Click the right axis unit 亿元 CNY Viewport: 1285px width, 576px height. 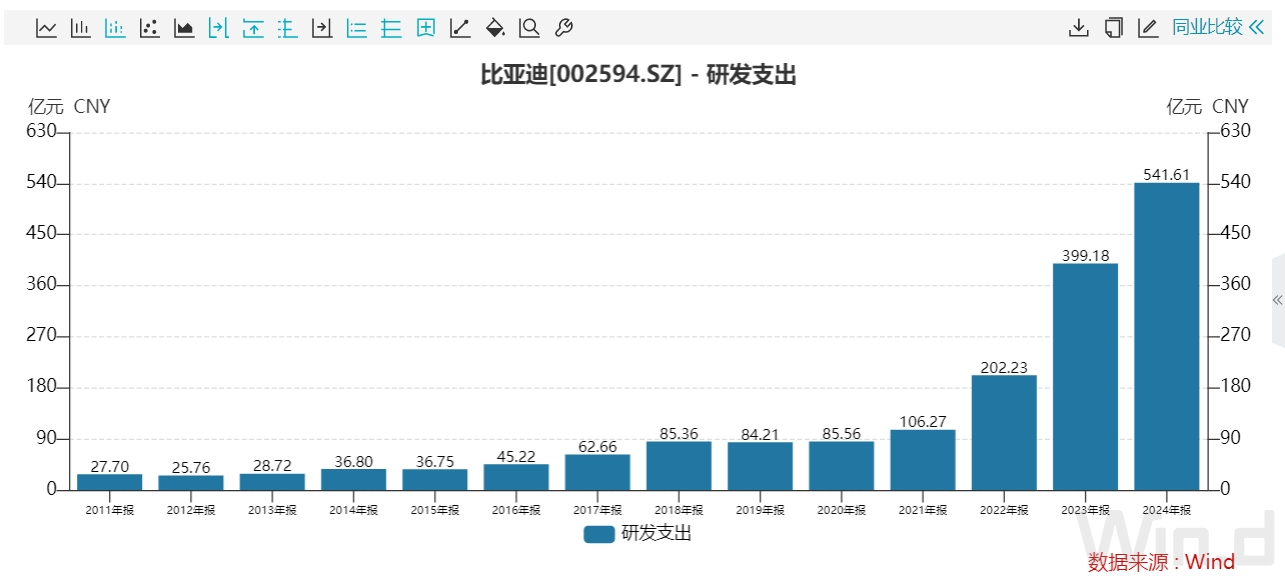tap(1208, 106)
